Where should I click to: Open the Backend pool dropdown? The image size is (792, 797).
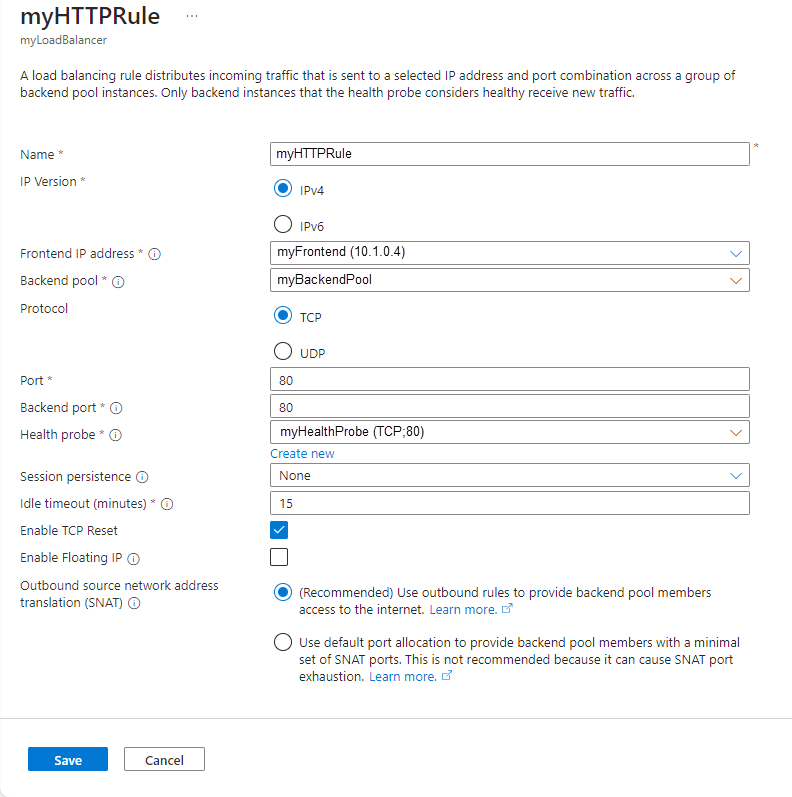pyautogui.click(x=509, y=280)
